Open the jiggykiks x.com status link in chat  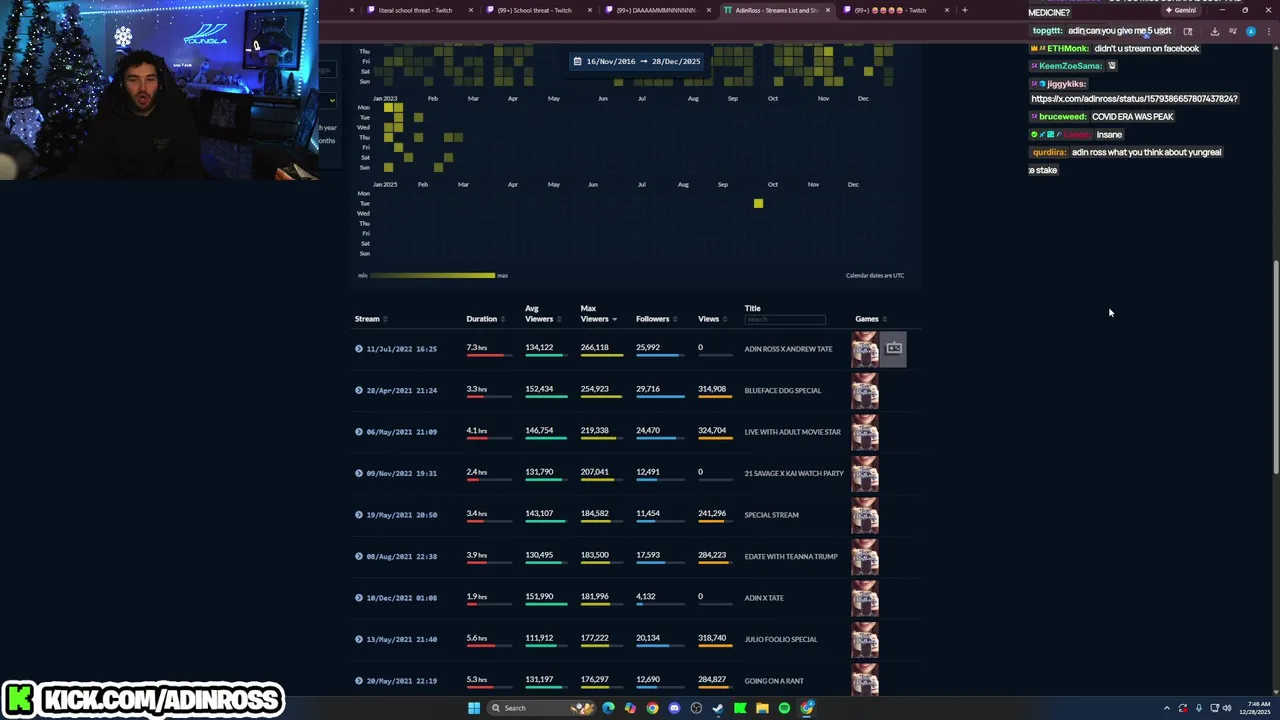pos(1134,99)
